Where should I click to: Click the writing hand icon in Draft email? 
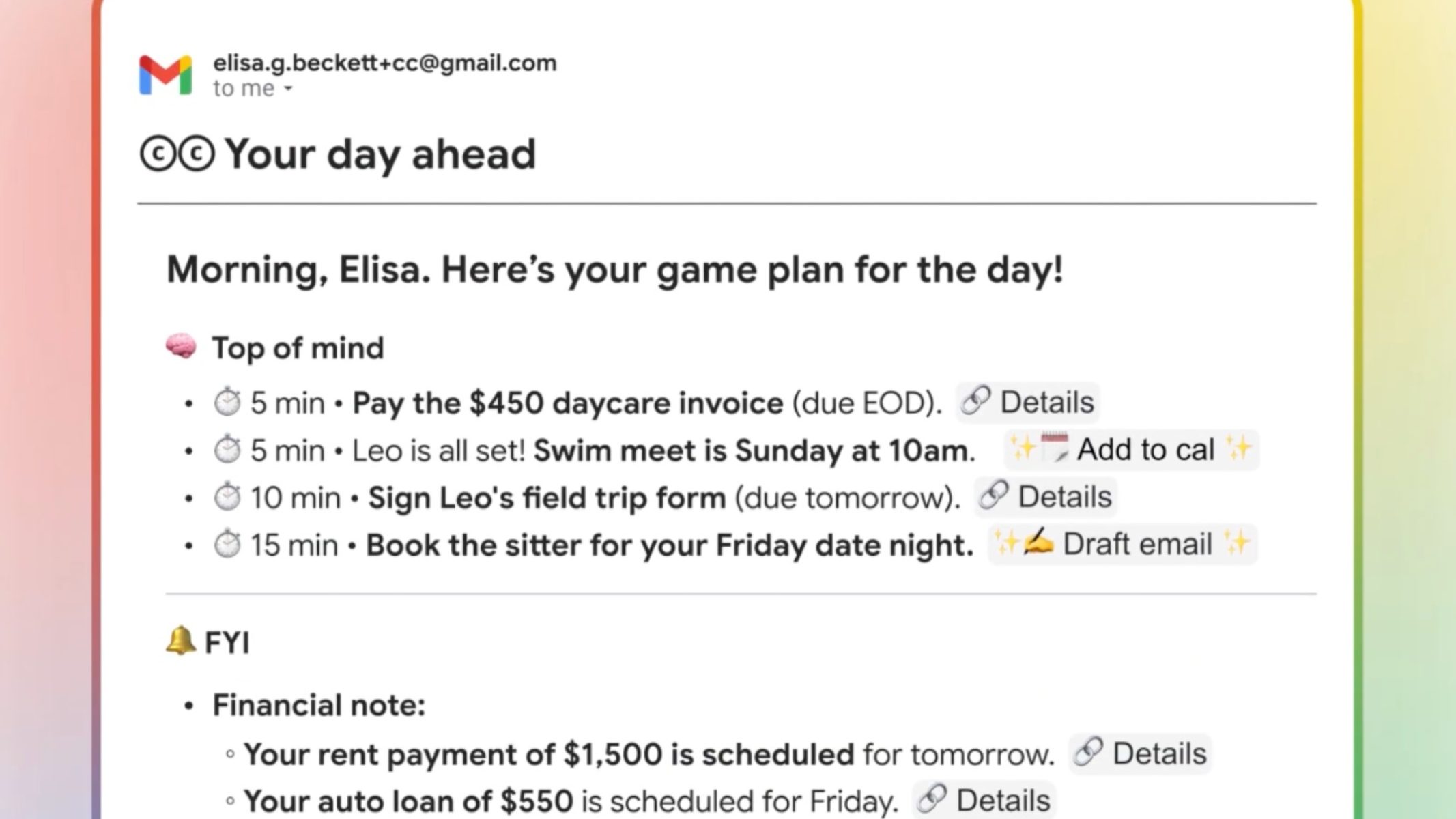(1038, 543)
